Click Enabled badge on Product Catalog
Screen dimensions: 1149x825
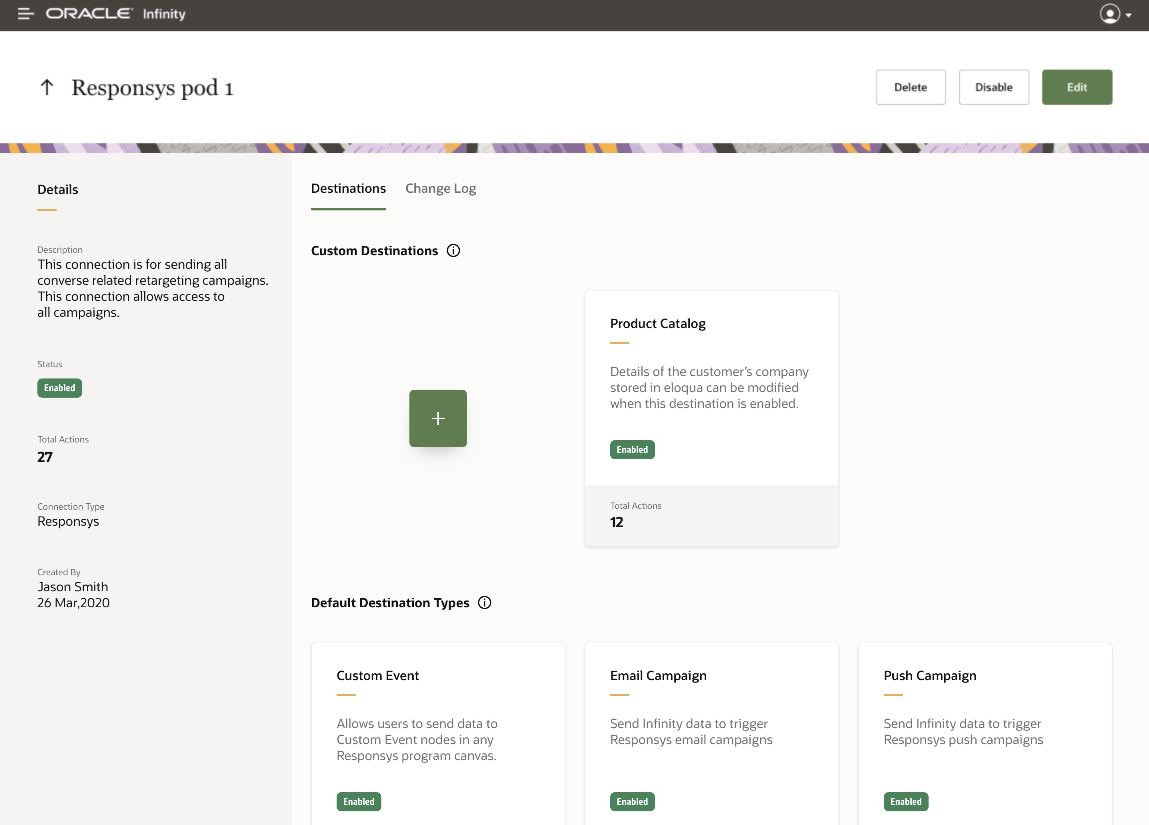632,450
